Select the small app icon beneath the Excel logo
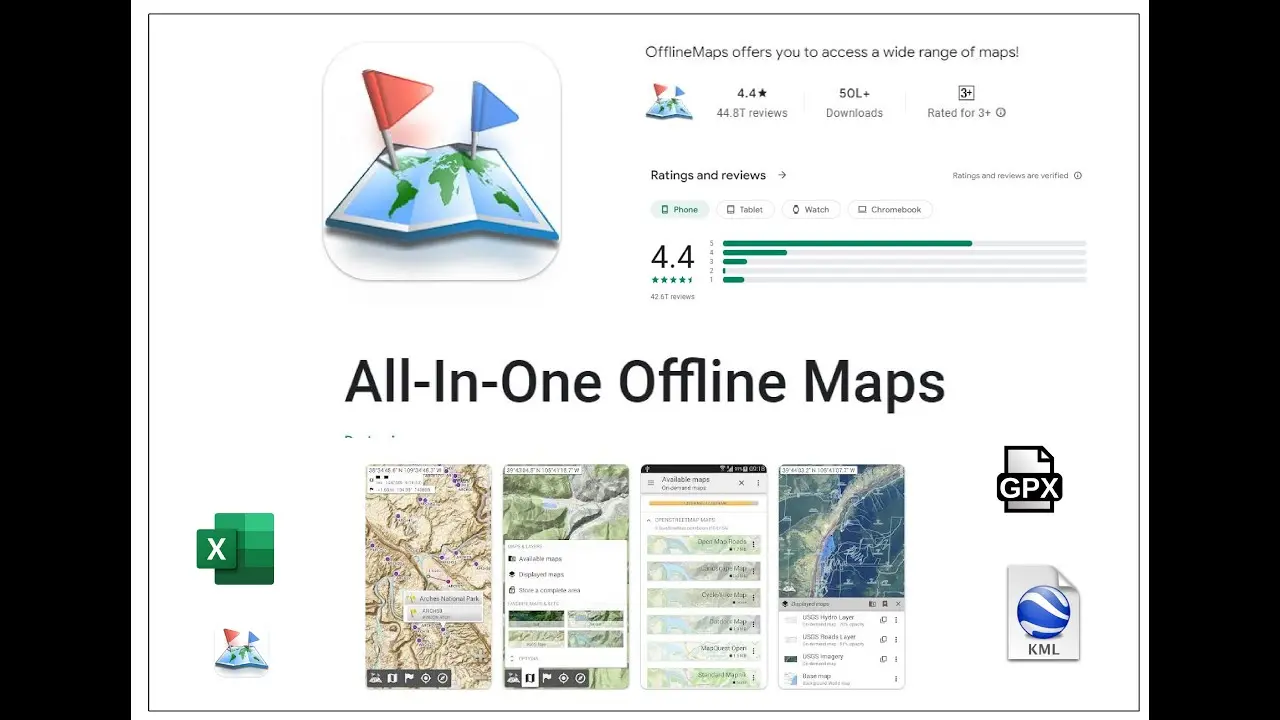Viewport: 1280px width, 720px height. pos(242,651)
